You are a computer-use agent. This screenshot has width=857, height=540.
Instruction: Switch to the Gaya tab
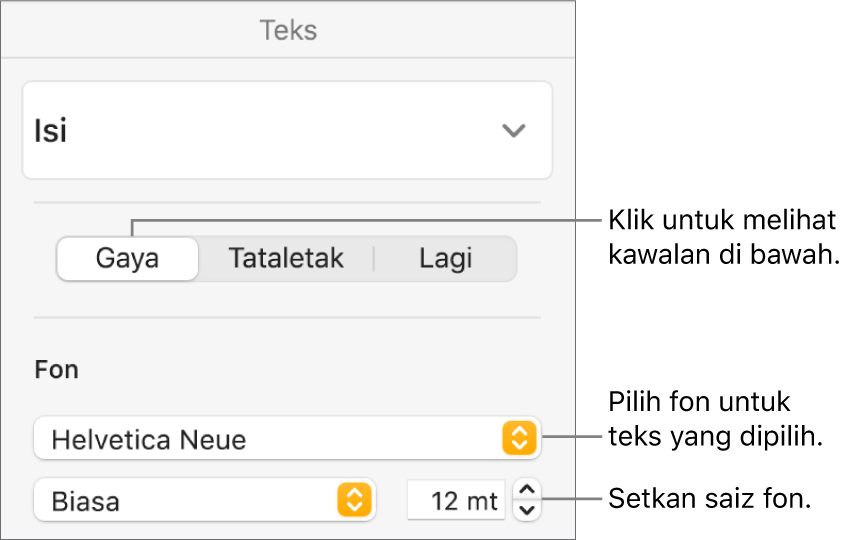pos(128,259)
